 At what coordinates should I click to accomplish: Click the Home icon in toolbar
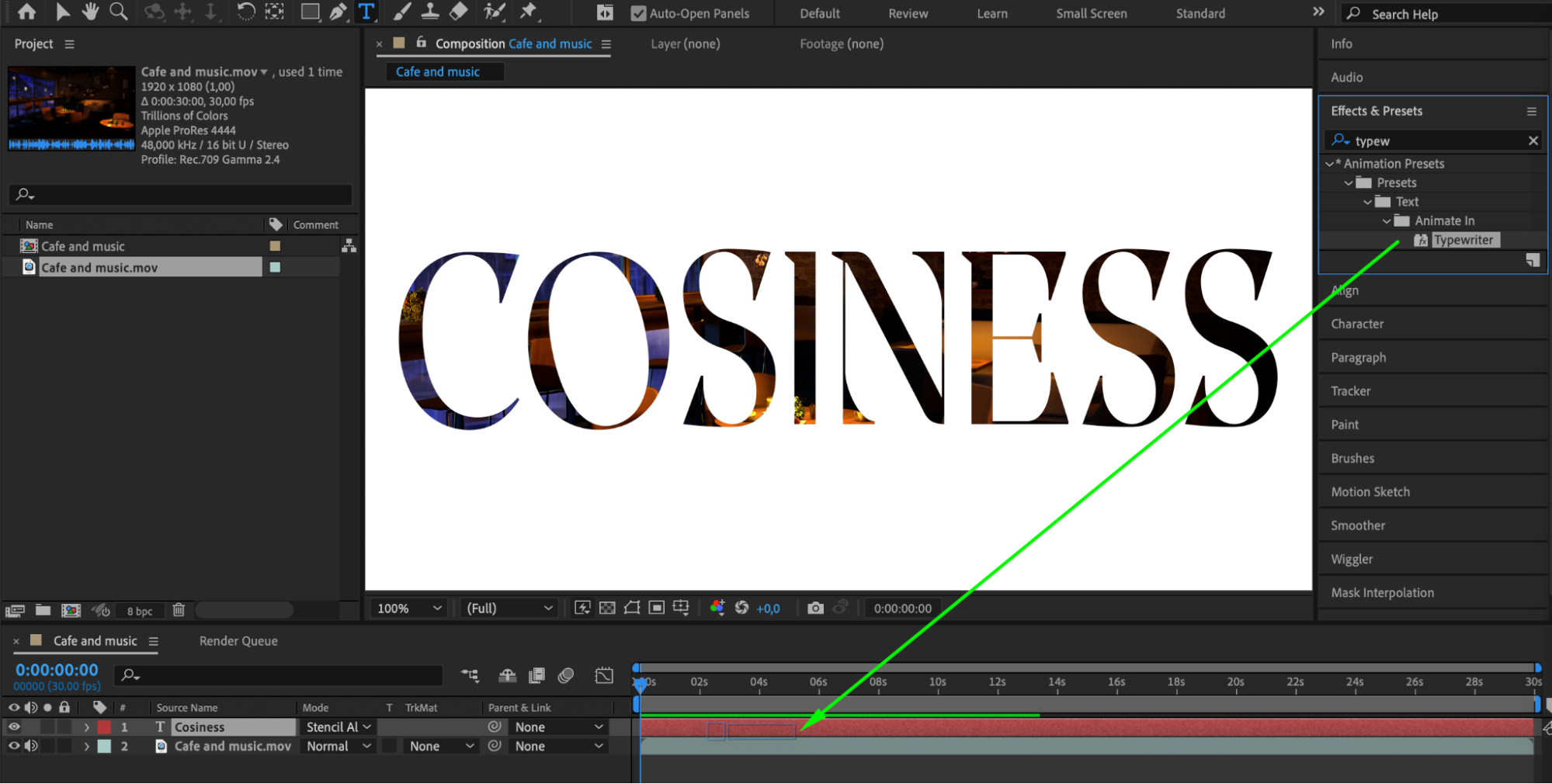click(x=26, y=12)
